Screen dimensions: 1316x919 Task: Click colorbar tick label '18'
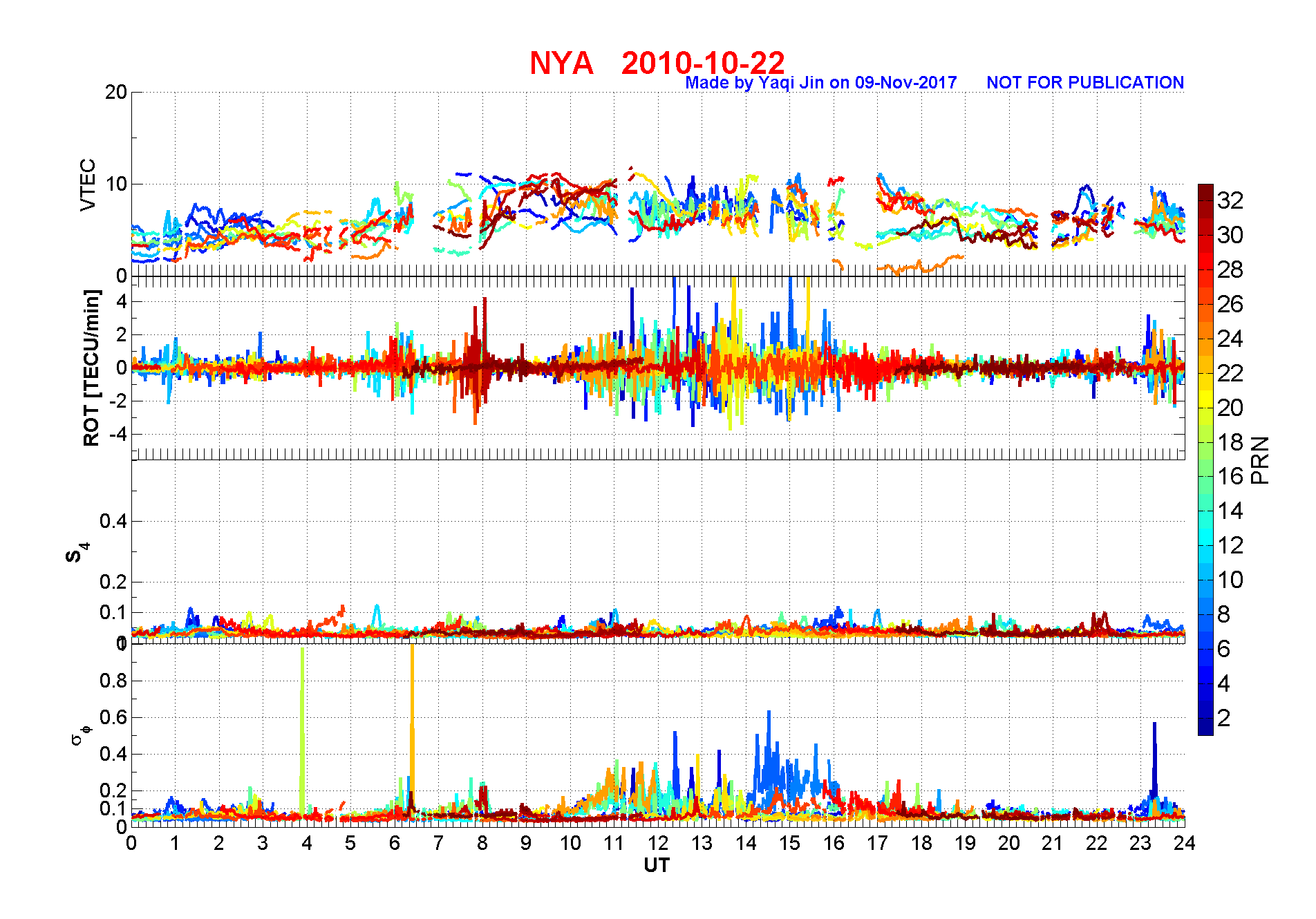[1230, 442]
